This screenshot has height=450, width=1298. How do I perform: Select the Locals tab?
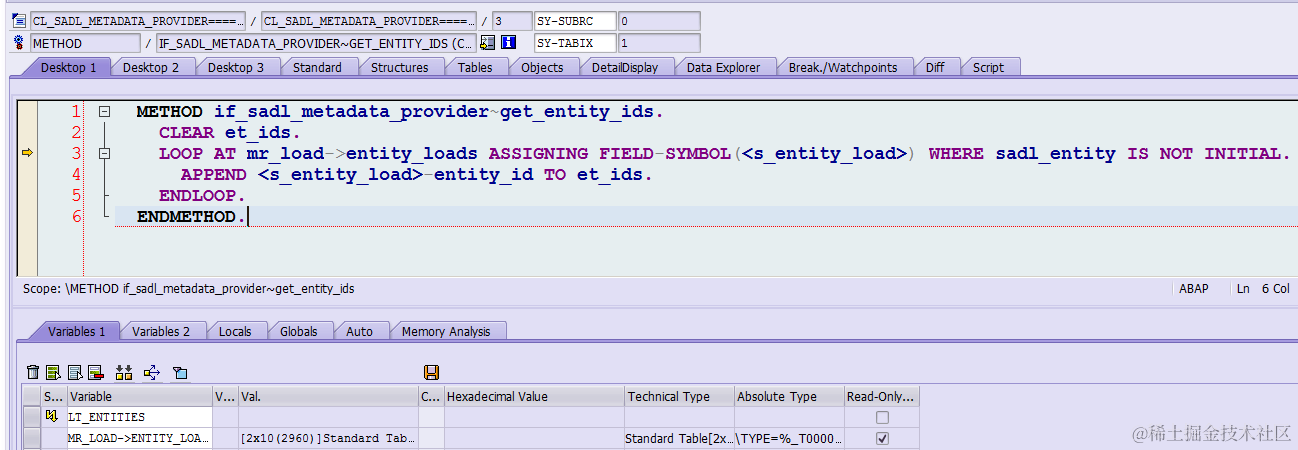235,331
